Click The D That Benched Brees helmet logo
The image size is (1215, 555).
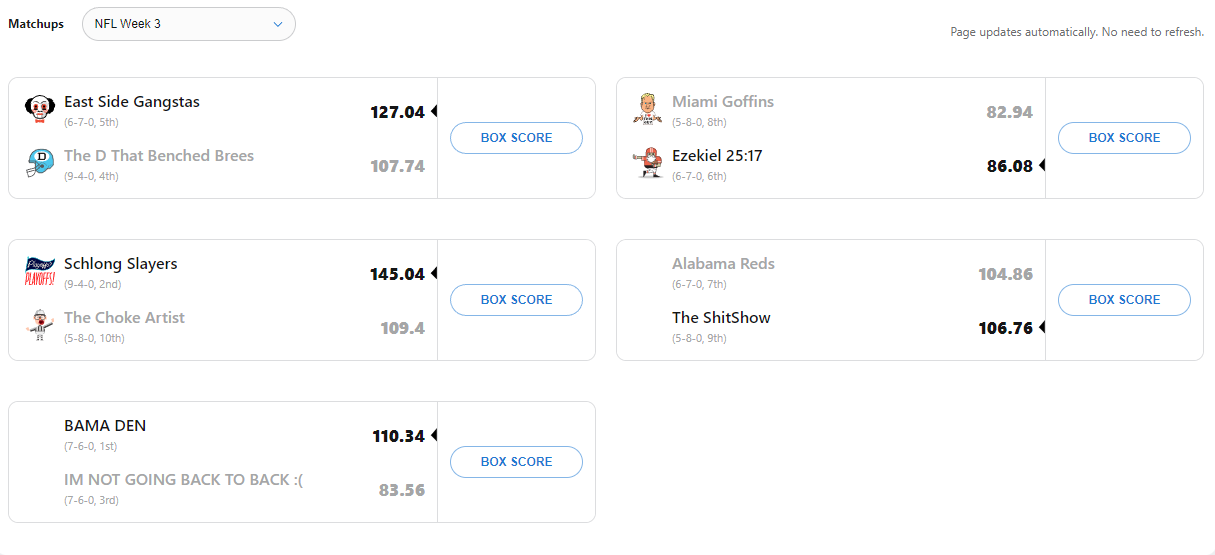39,163
